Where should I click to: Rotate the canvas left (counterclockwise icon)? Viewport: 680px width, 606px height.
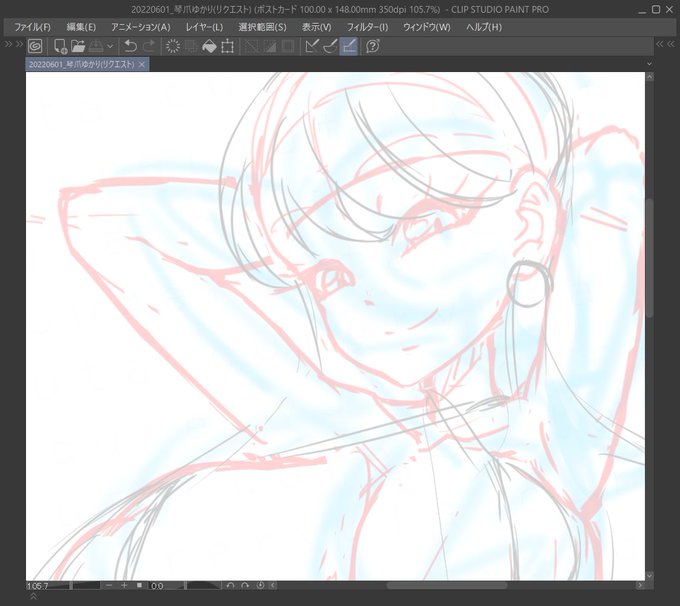pos(230,586)
